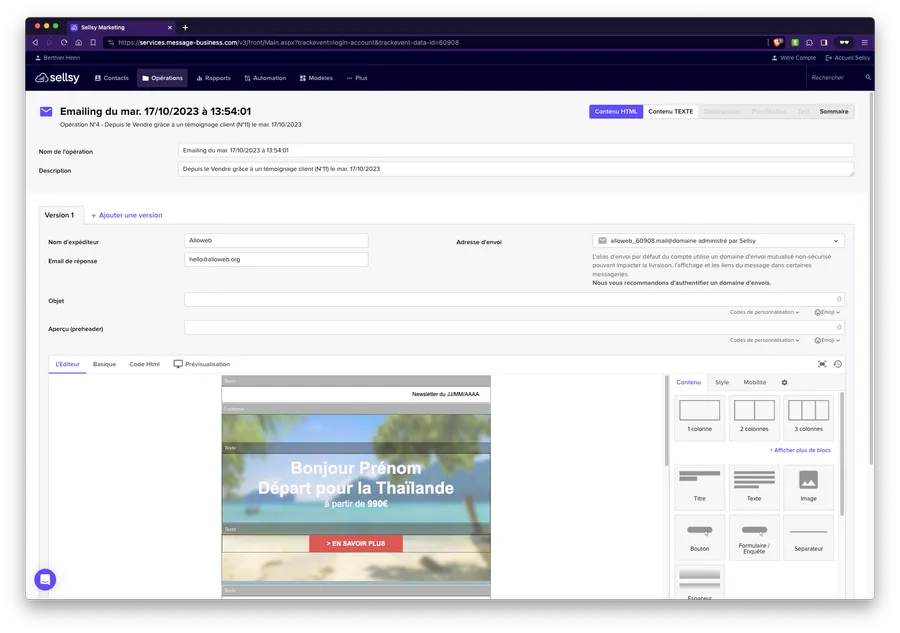Switch to the Mobilité panel tab
The height and width of the screenshot is (633, 900).
click(x=755, y=382)
